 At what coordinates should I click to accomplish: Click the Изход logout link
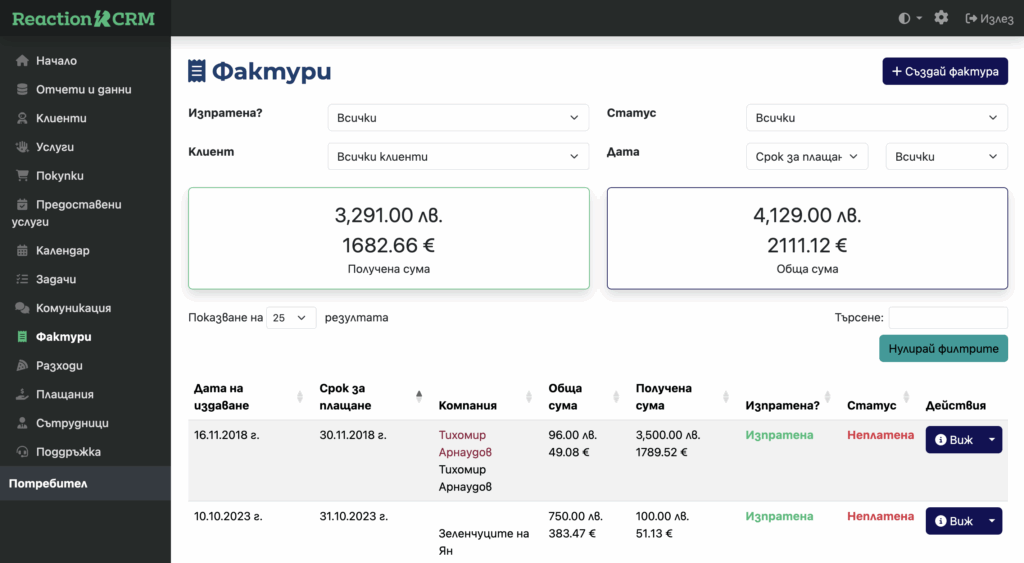989,18
